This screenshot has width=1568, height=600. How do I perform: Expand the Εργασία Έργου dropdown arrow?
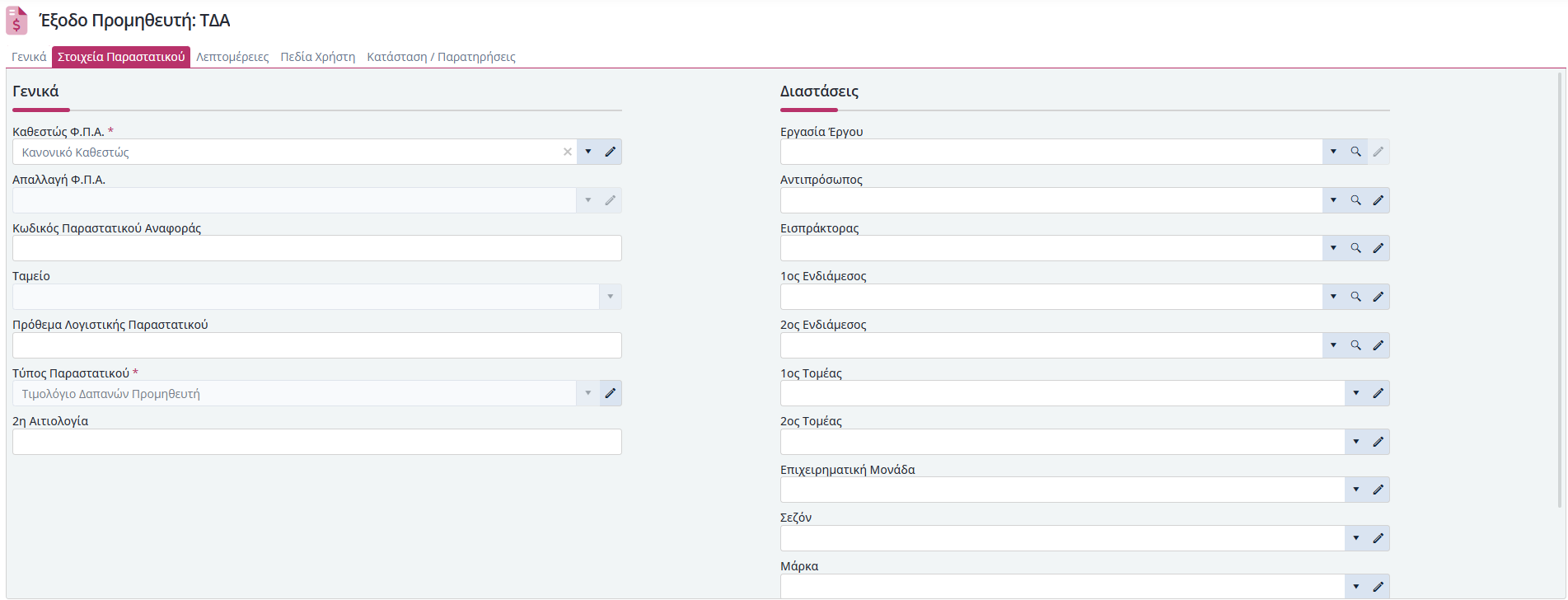click(1334, 152)
